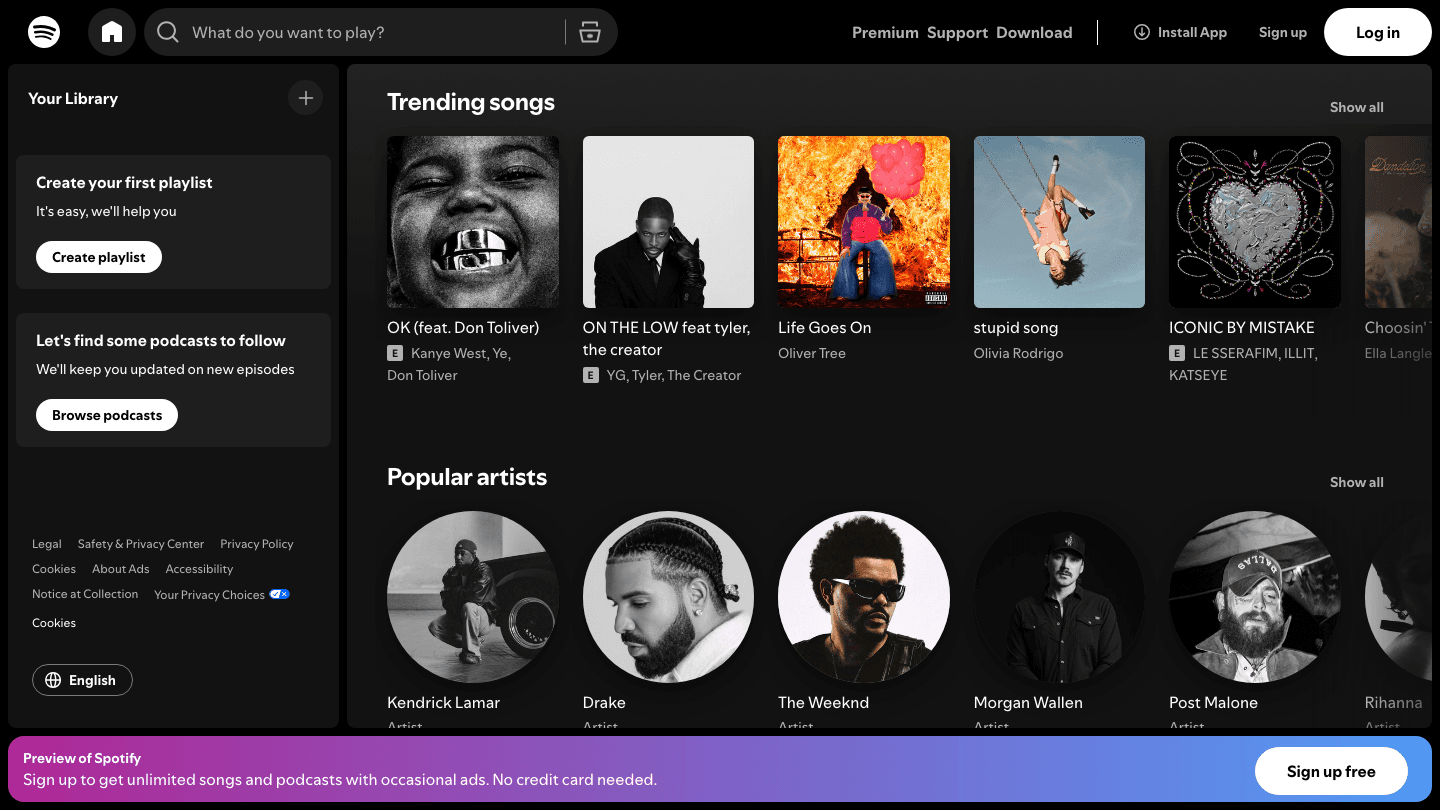Open the Premium page
Image resolution: width=1440 pixels, height=810 pixels.
click(x=885, y=32)
